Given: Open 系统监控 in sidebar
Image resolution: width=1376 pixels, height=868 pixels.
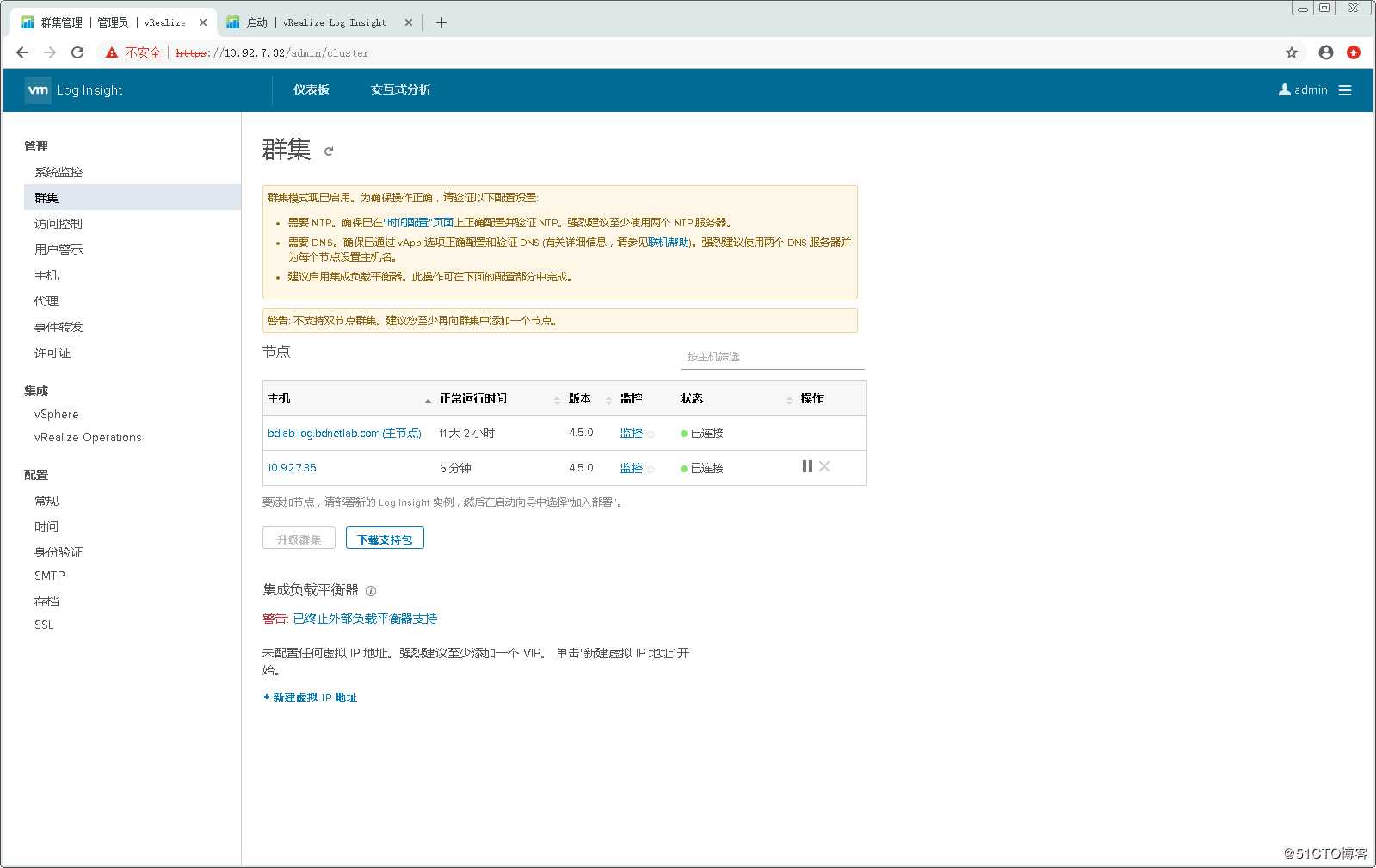Looking at the screenshot, I should [x=59, y=172].
